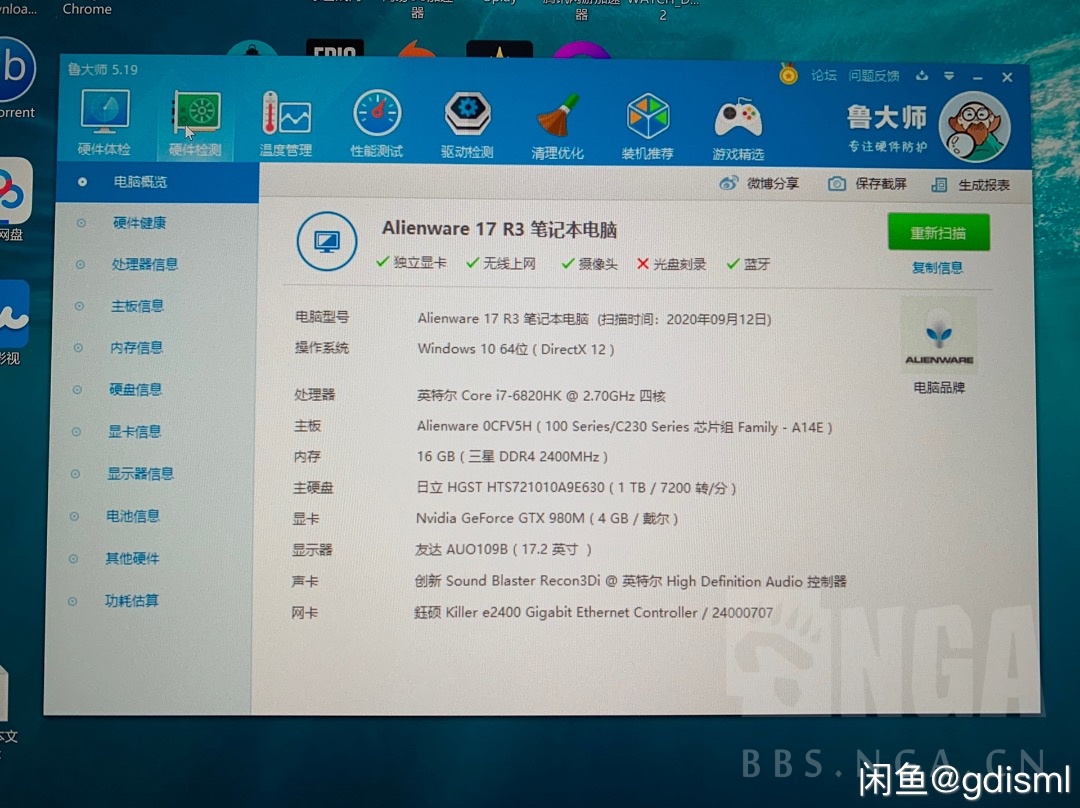The width and height of the screenshot is (1080, 808).
Task: Open the 装机推荐 build recommendation panel
Action: pos(647,120)
